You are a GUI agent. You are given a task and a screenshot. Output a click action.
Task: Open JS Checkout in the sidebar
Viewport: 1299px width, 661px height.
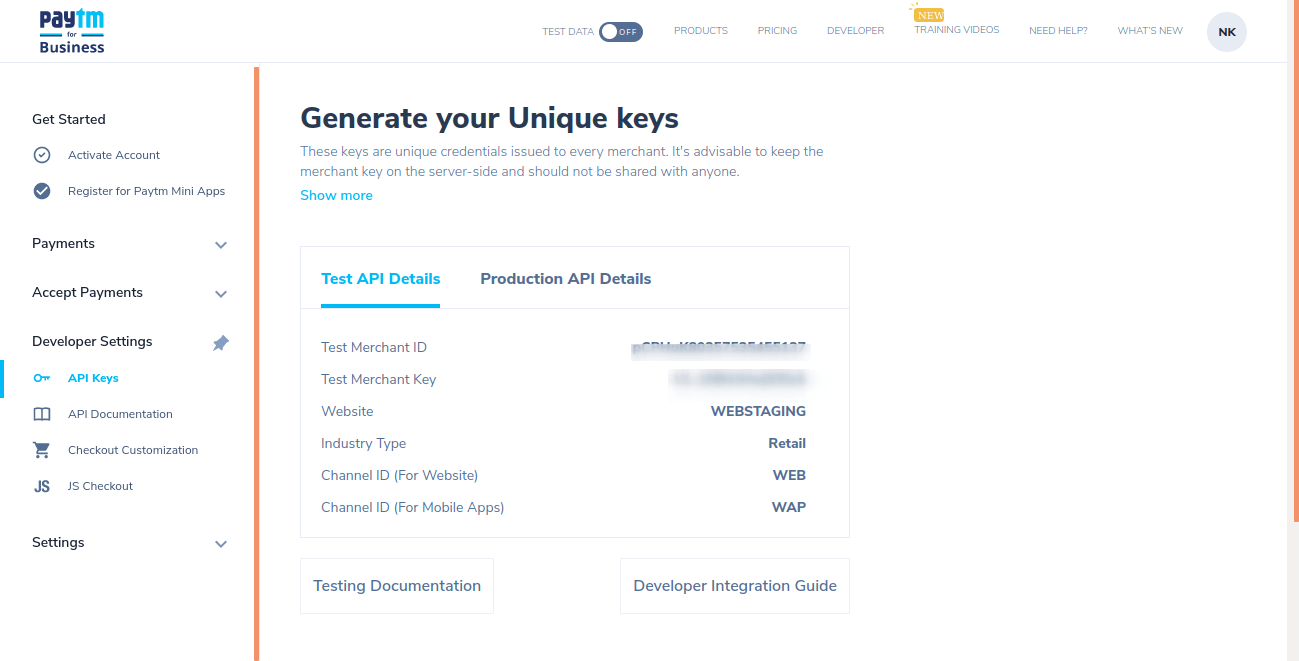point(100,486)
